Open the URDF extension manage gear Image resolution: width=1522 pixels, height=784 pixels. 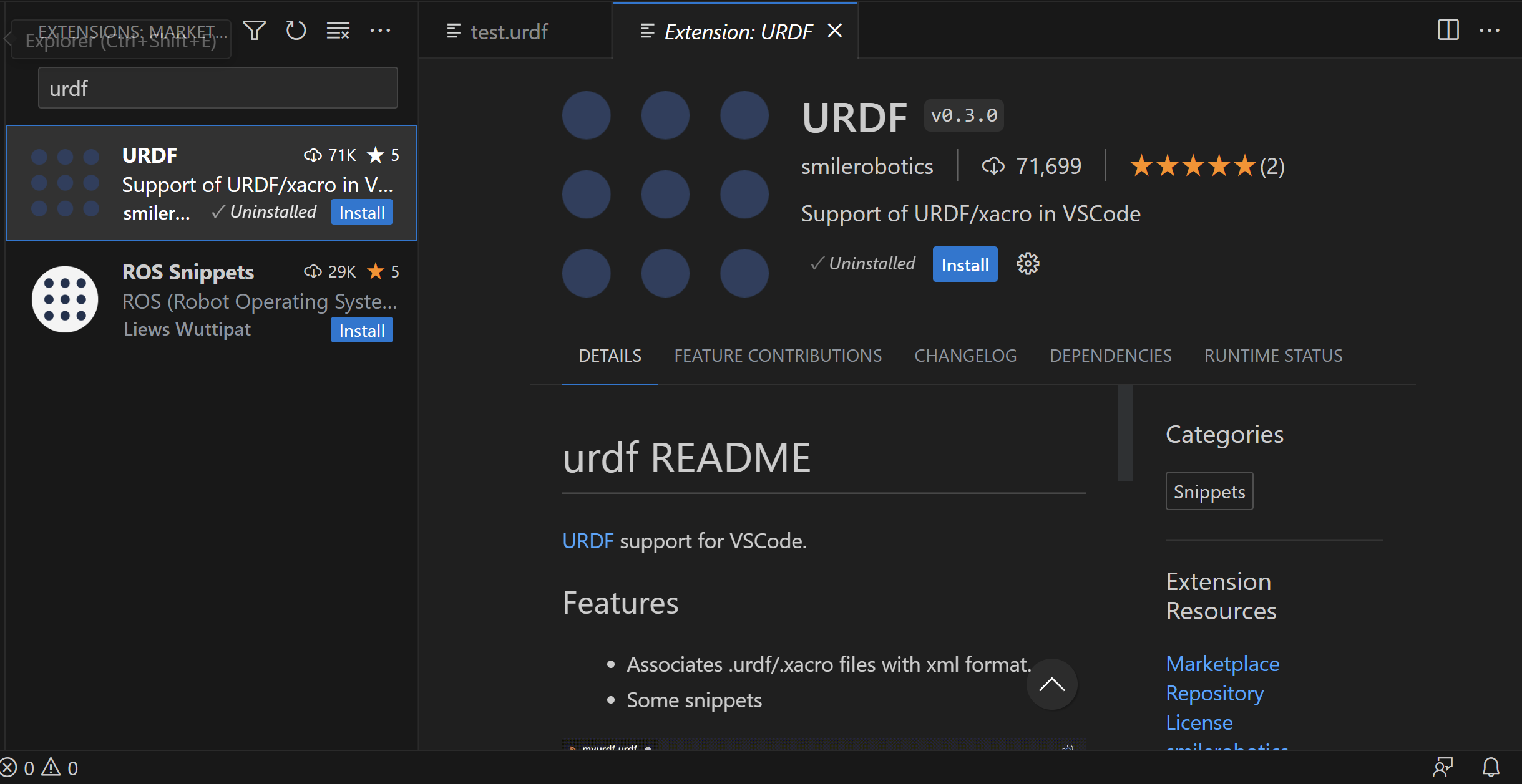pyautogui.click(x=1028, y=264)
